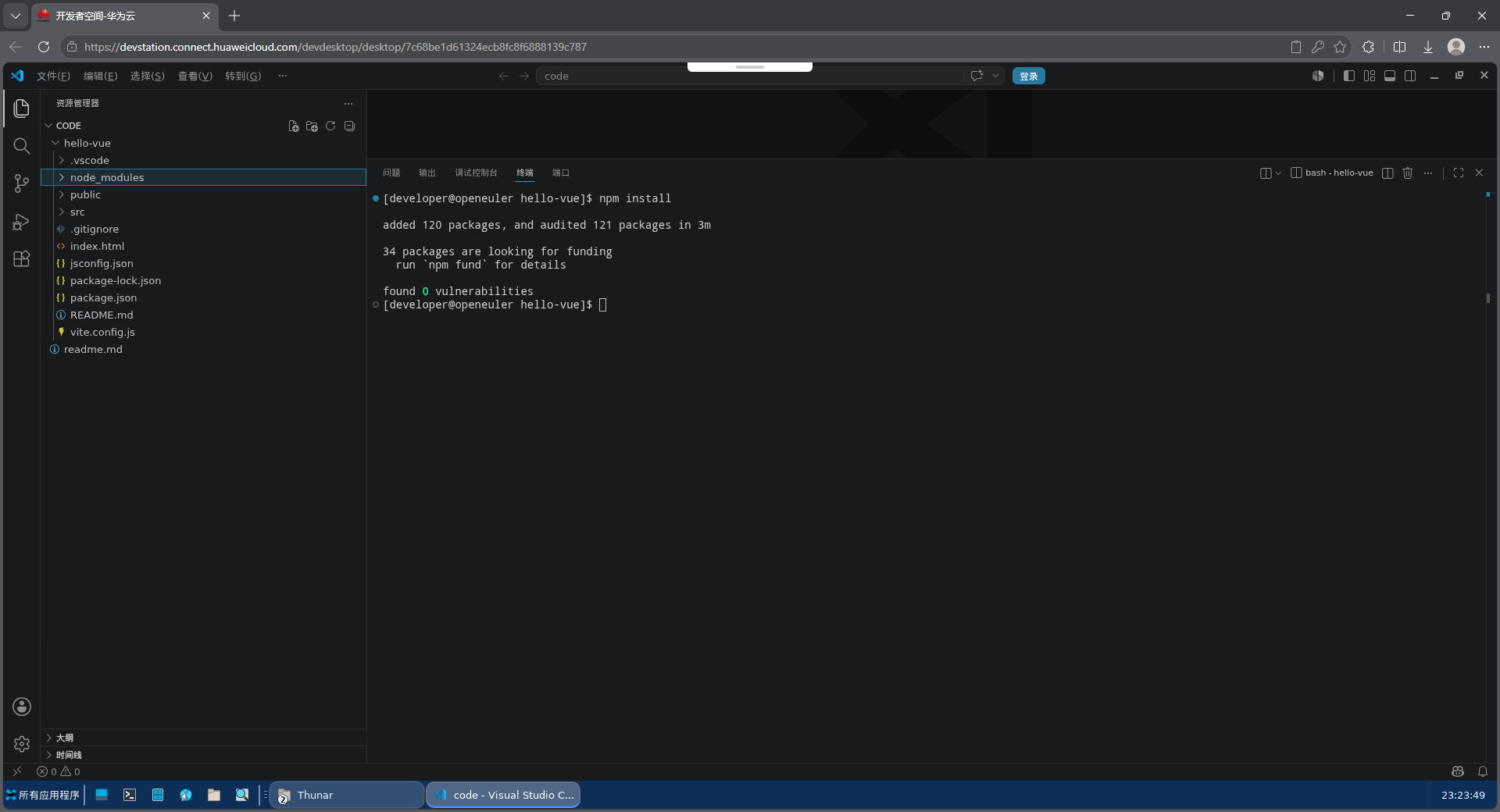Image resolution: width=1500 pixels, height=812 pixels.
Task: Kill terminal with the trash icon
Action: (x=1408, y=173)
